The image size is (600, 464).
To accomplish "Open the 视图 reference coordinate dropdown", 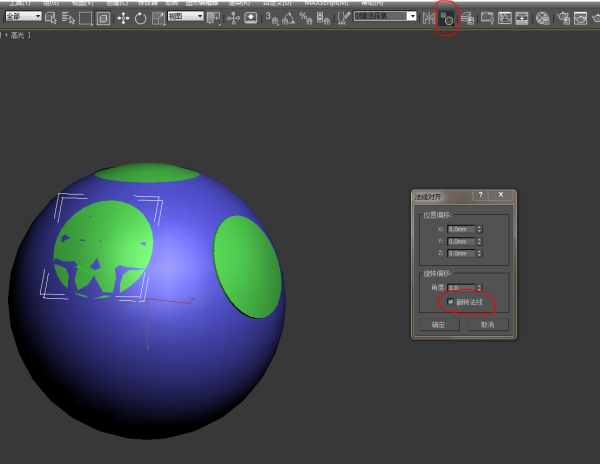I will pos(186,16).
